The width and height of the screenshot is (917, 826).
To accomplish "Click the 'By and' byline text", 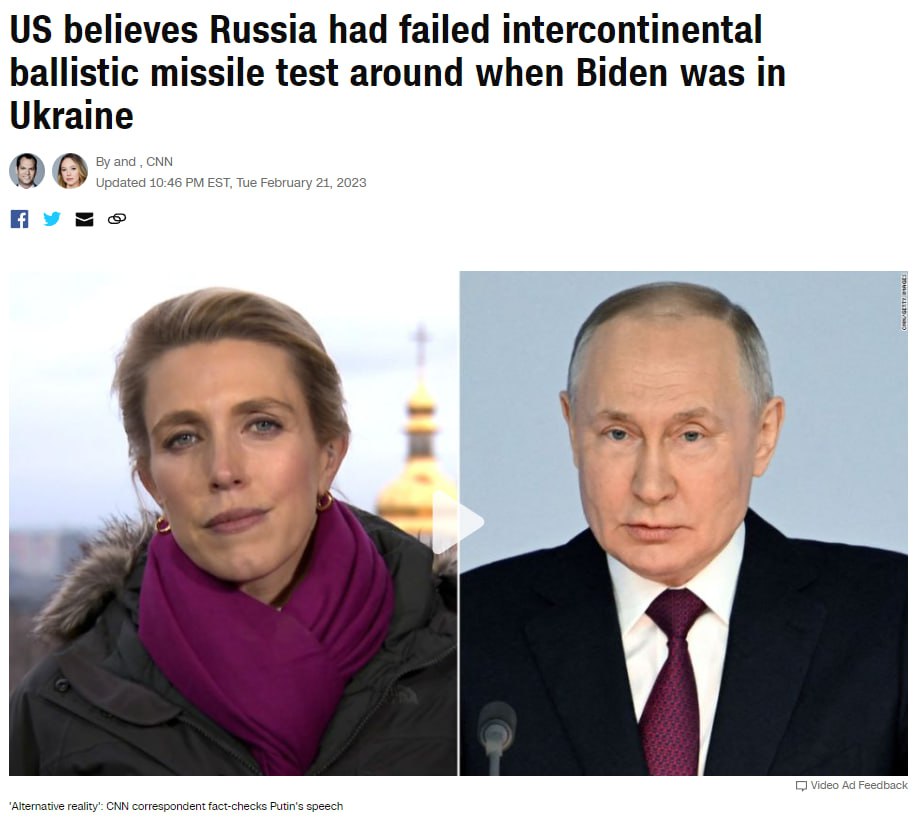I will click(x=116, y=161).
